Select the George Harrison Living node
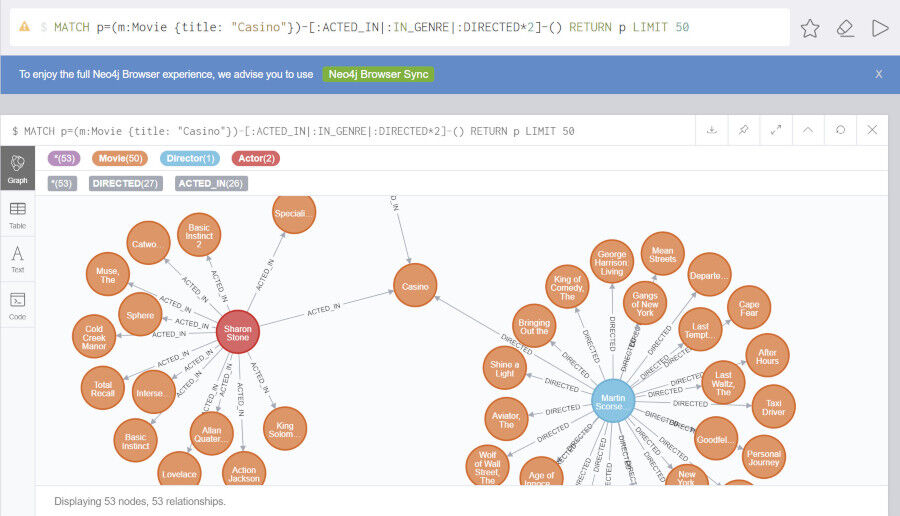 (x=611, y=262)
